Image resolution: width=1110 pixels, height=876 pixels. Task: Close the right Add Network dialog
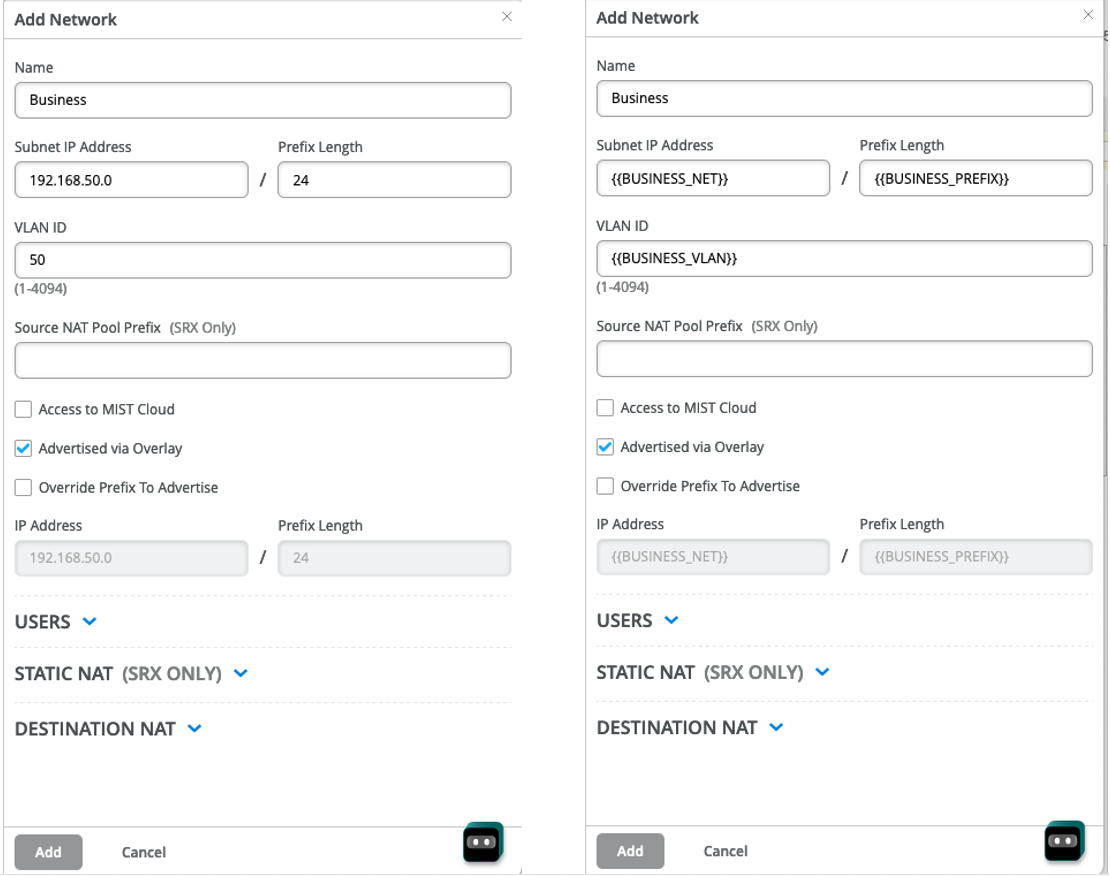1088,15
